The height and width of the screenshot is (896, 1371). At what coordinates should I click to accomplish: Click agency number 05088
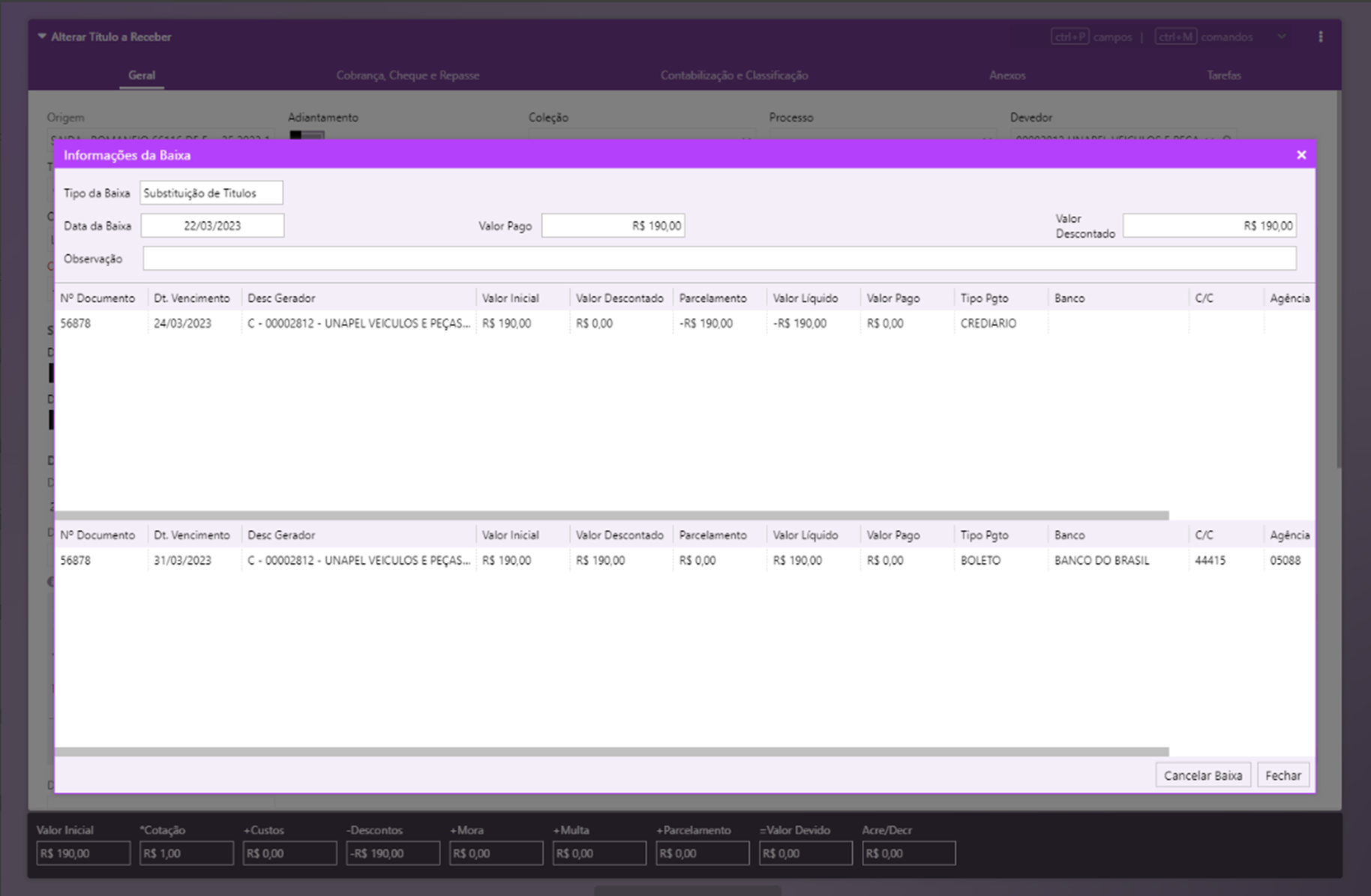coord(1285,560)
